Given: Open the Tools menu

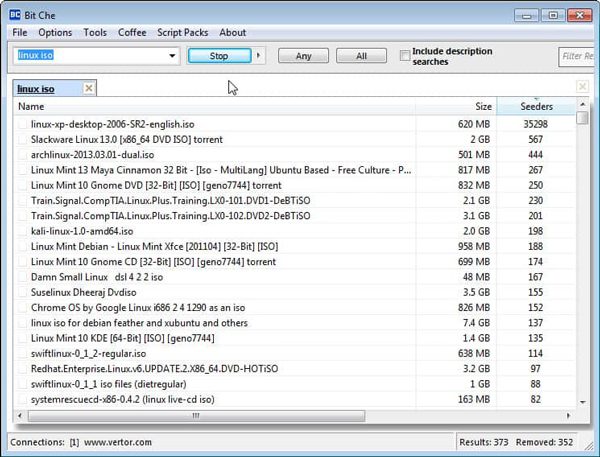Looking at the screenshot, I should tap(95, 33).
